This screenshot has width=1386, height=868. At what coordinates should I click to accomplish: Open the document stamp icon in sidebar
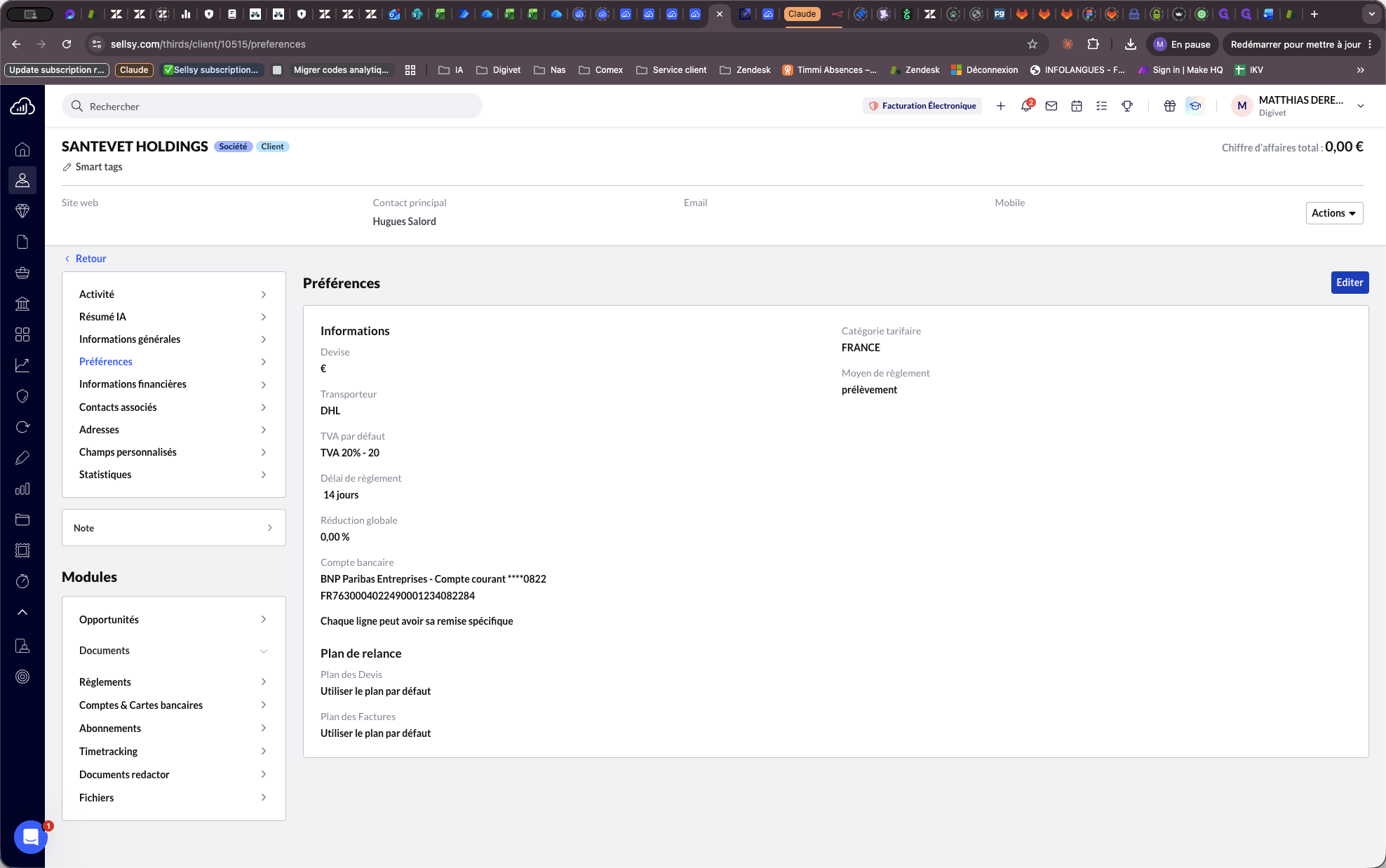(x=22, y=646)
